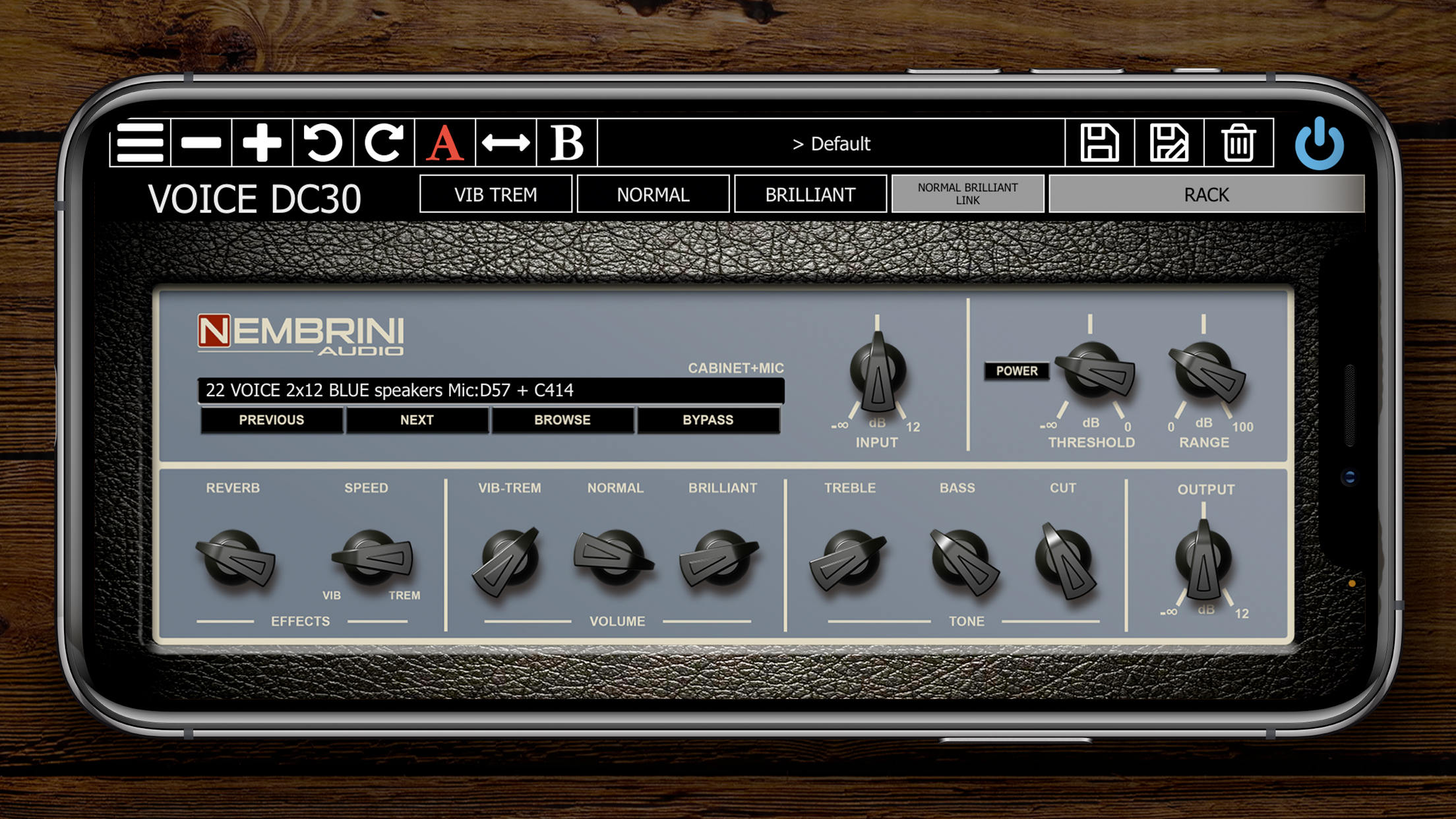
Task: Click the REVERB knob
Action: click(x=234, y=558)
